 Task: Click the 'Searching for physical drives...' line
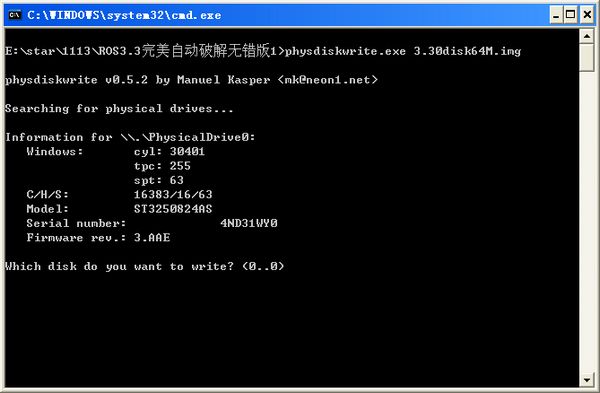click(119, 109)
